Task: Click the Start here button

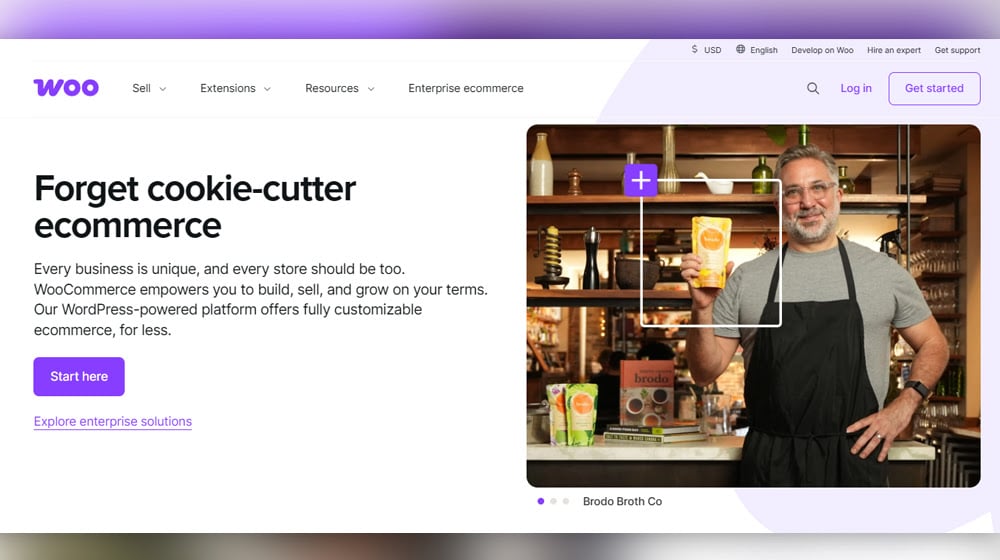Action: (79, 376)
